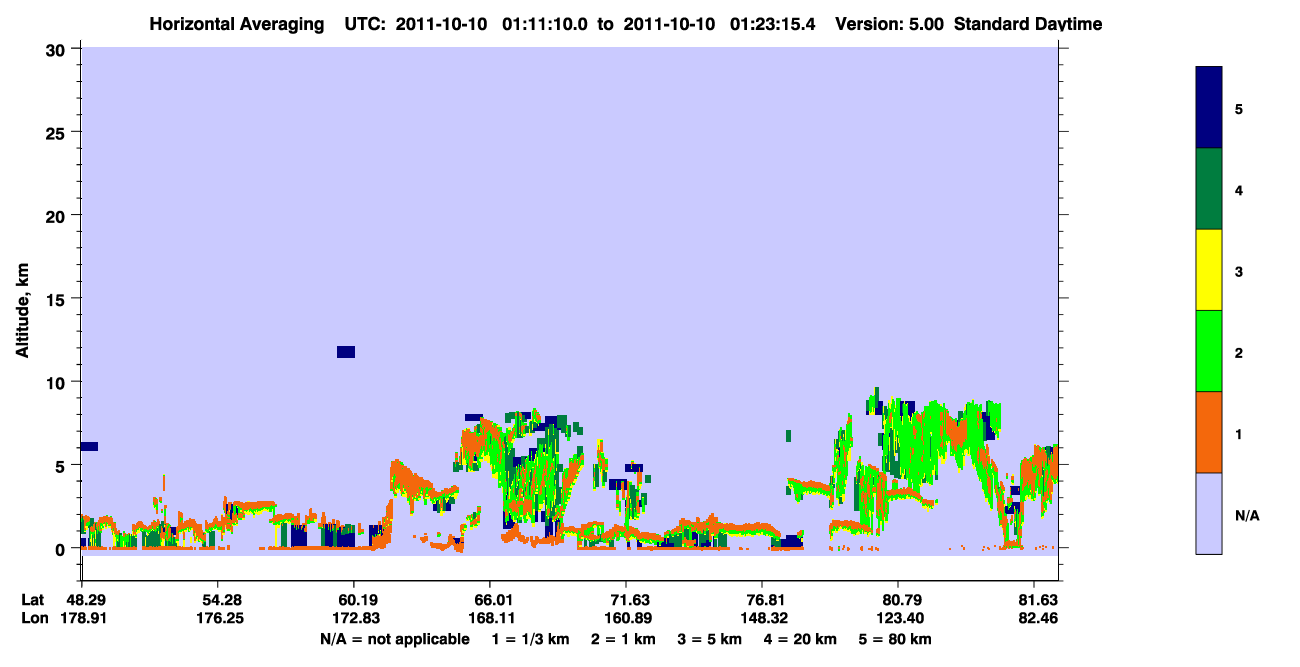Image resolution: width=1300 pixels, height=667 pixels.
Task: Click the y-axis tick label 10
Action: tap(58, 382)
